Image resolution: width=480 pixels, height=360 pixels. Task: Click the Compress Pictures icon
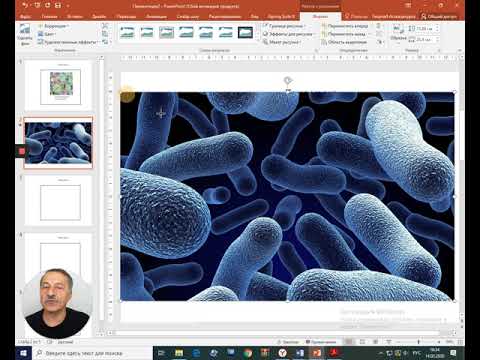[x=105, y=26]
